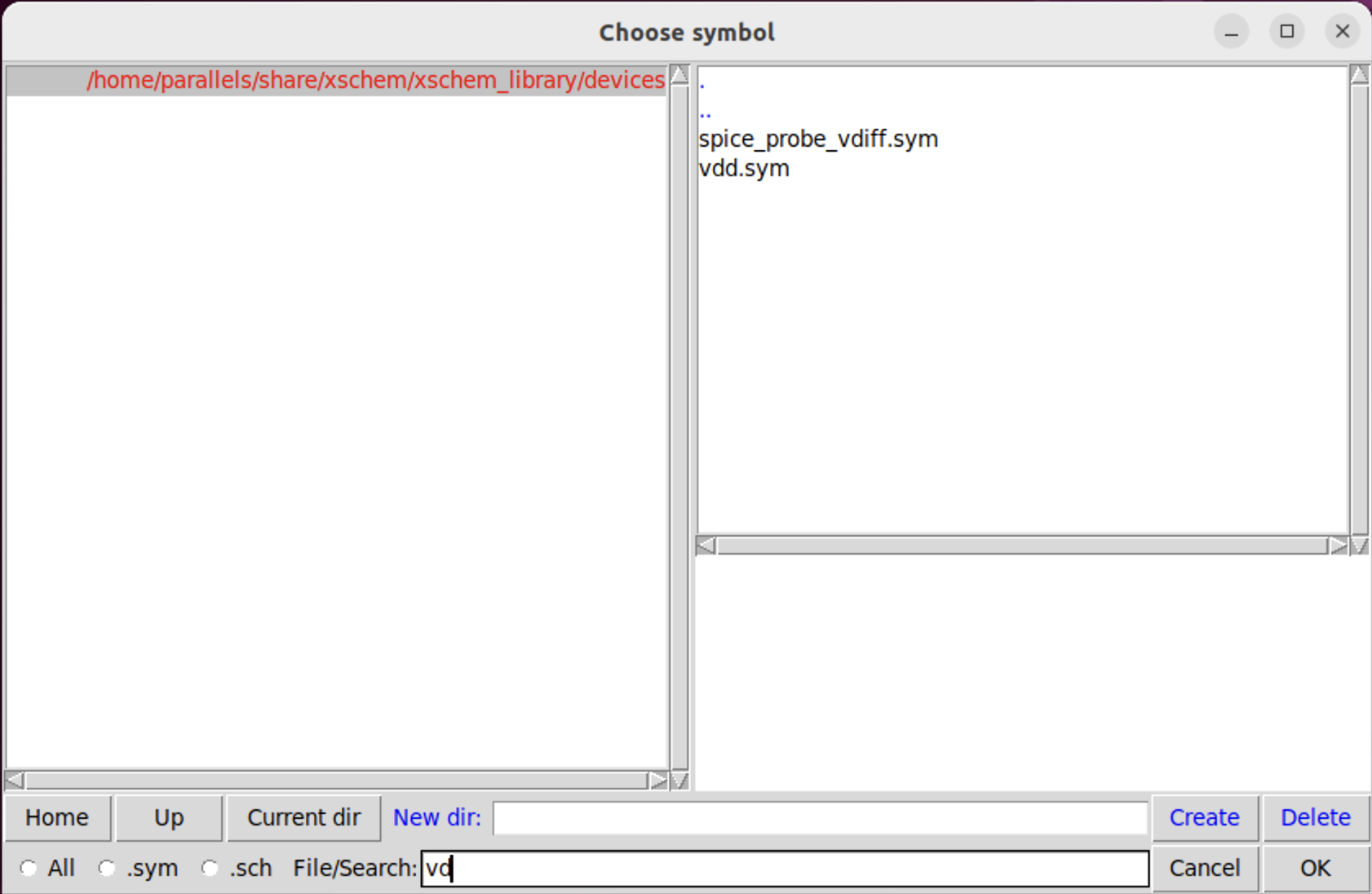Image resolution: width=1372 pixels, height=894 pixels.
Task: Click left arrow of file list horizontal scrollbar
Action: tap(706, 546)
